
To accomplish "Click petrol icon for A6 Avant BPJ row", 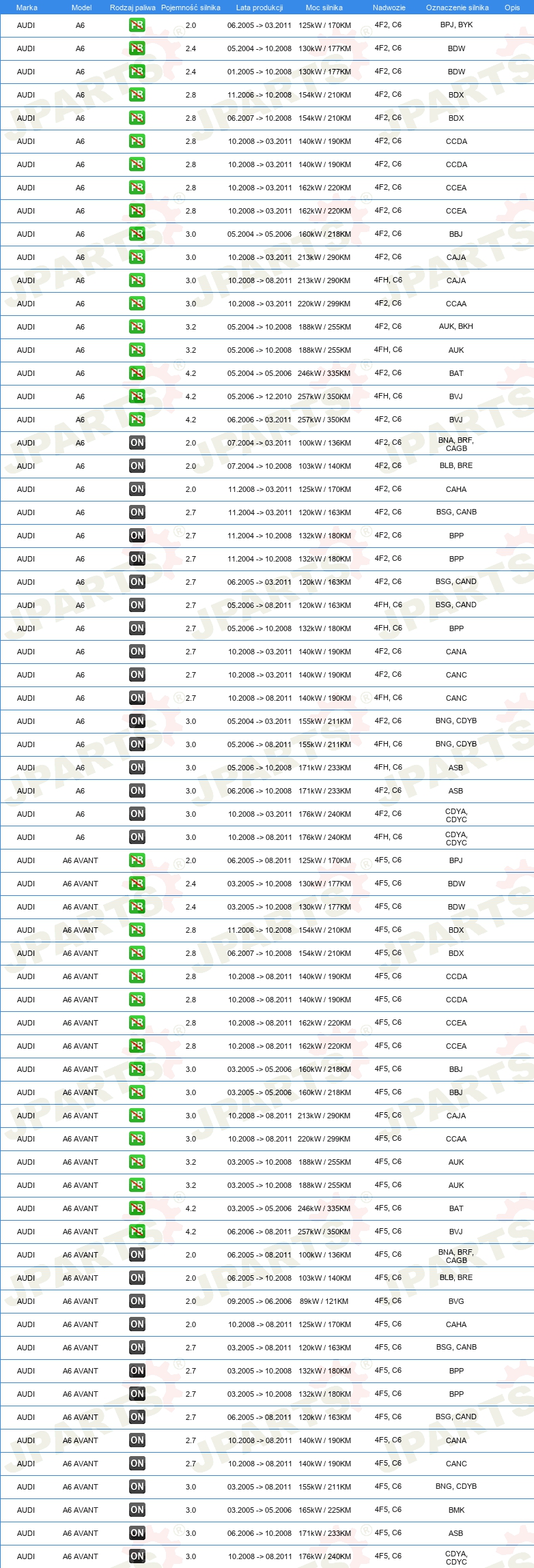I will click(x=137, y=860).
